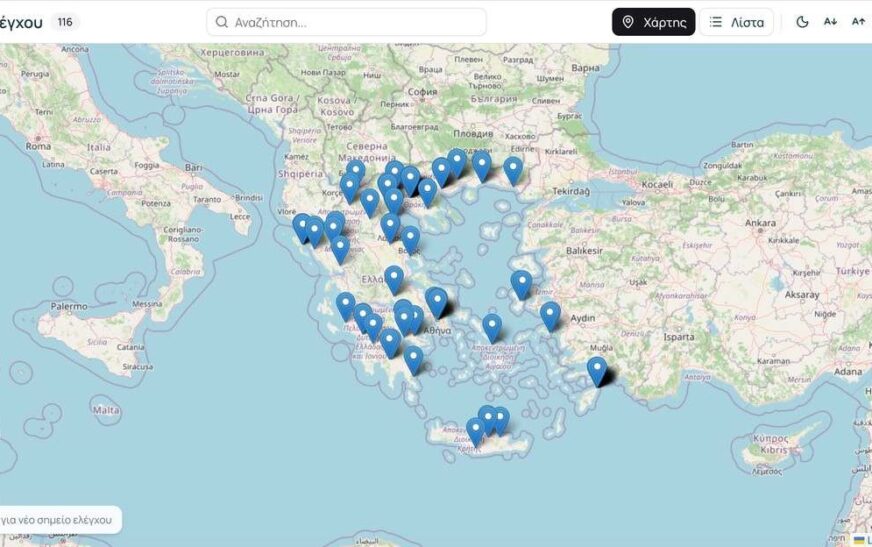Select the map pin on Rhodes

[x=597, y=371]
